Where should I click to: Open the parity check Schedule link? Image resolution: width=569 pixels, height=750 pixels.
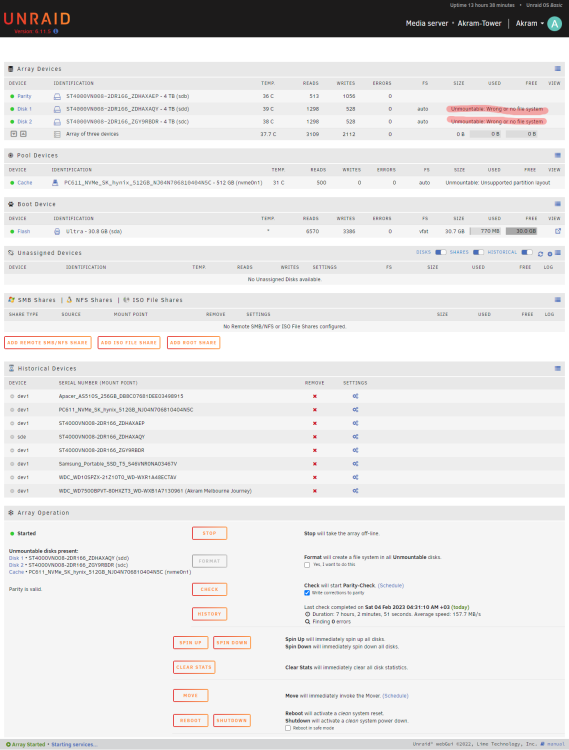click(391, 585)
